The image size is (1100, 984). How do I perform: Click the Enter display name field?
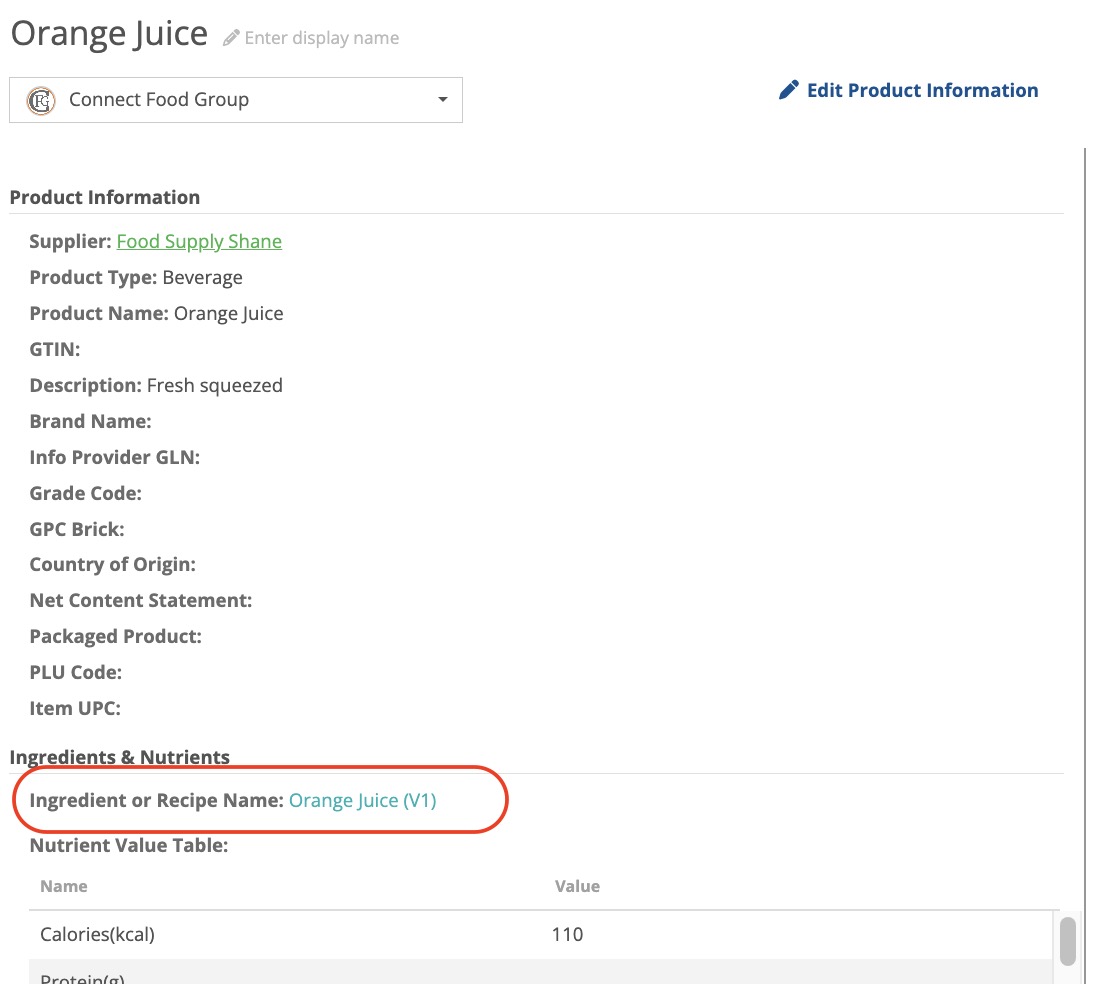pyautogui.click(x=321, y=38)
